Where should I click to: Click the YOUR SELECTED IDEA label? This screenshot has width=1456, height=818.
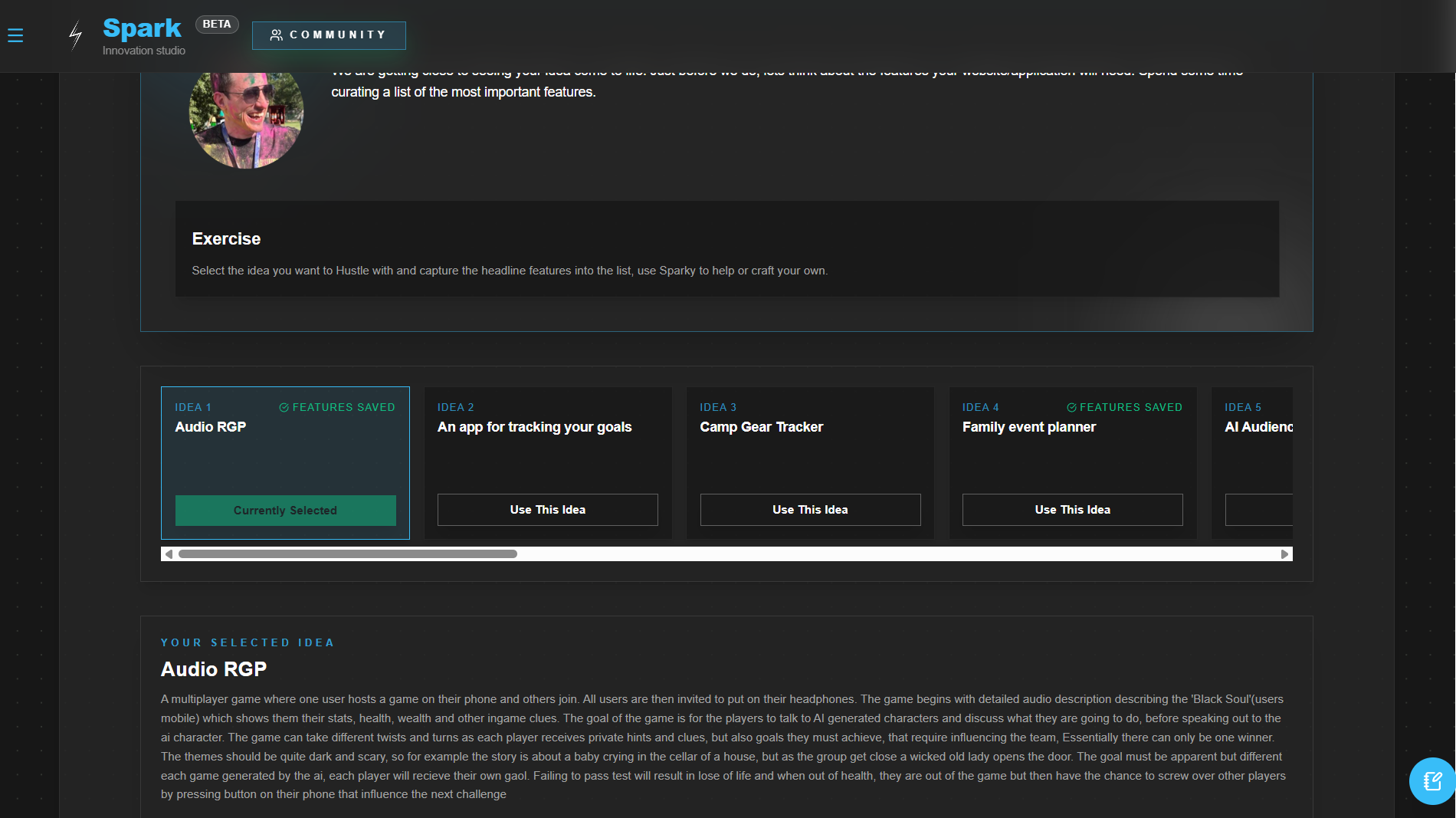click(248, 643)
